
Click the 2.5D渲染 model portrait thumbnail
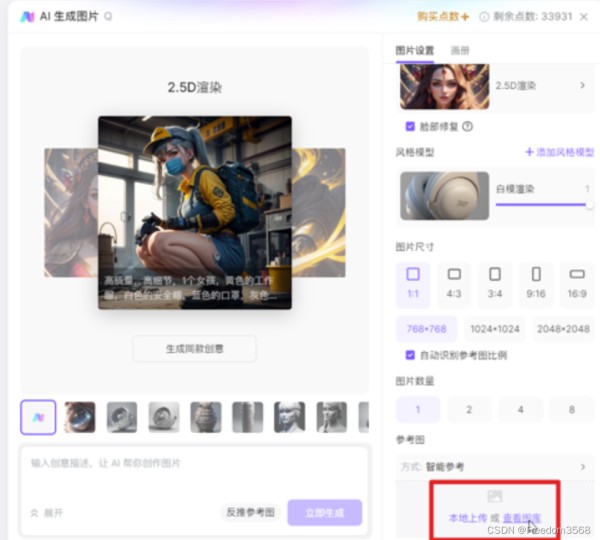pyautogui.click(x=444, y=86)
